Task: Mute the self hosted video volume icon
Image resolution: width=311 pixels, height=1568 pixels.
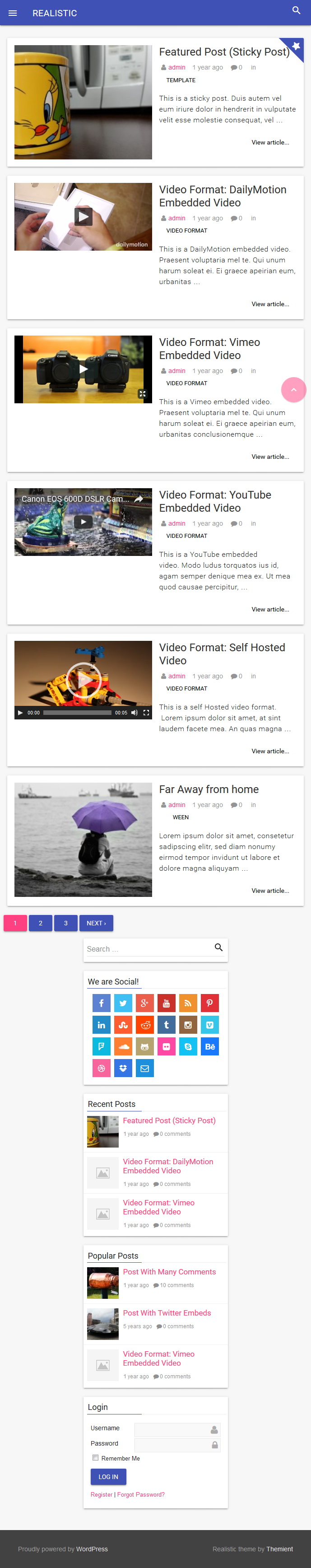Action: (134, 713)
